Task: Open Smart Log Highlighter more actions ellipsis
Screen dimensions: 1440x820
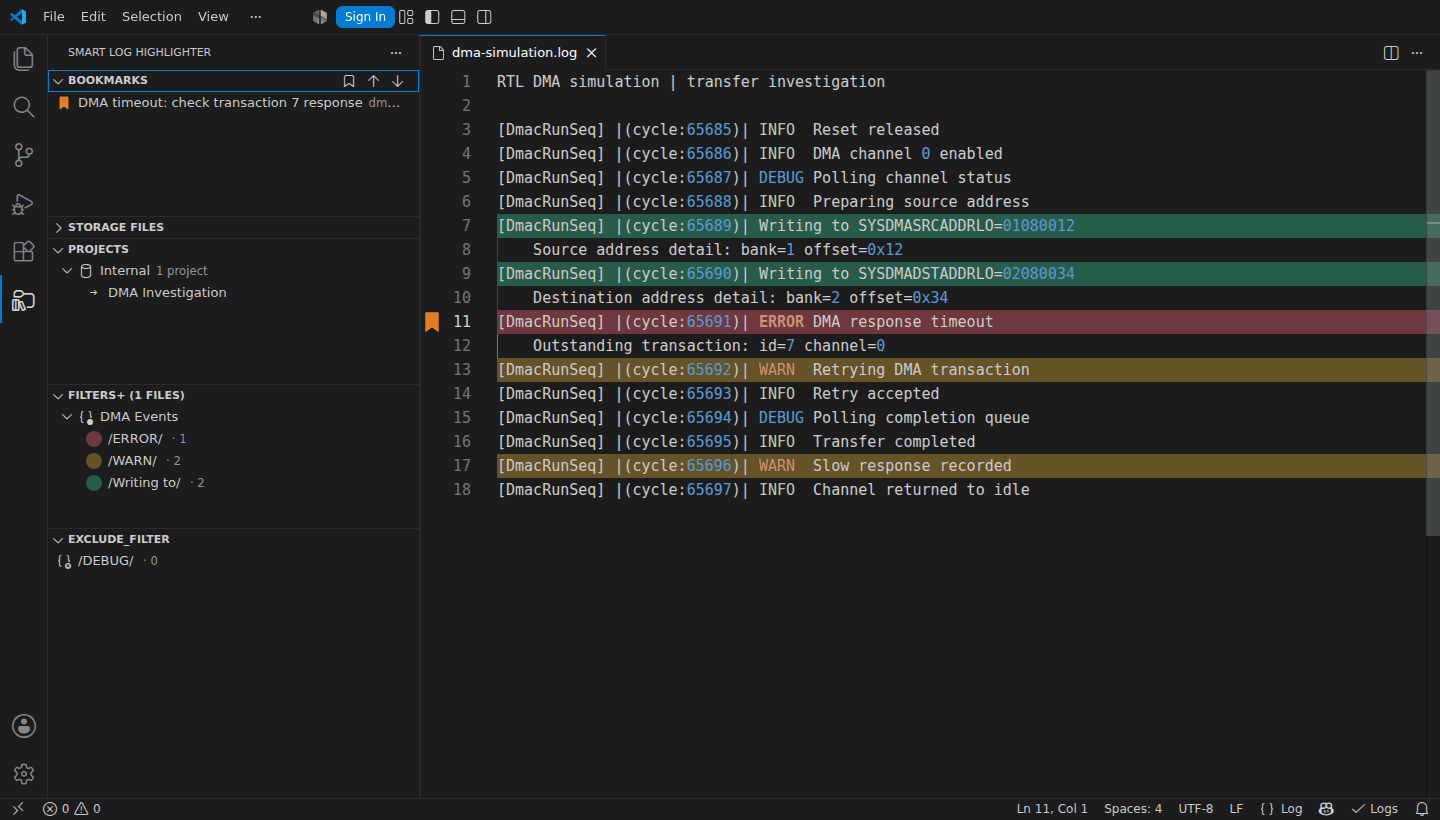Action: 396,52
